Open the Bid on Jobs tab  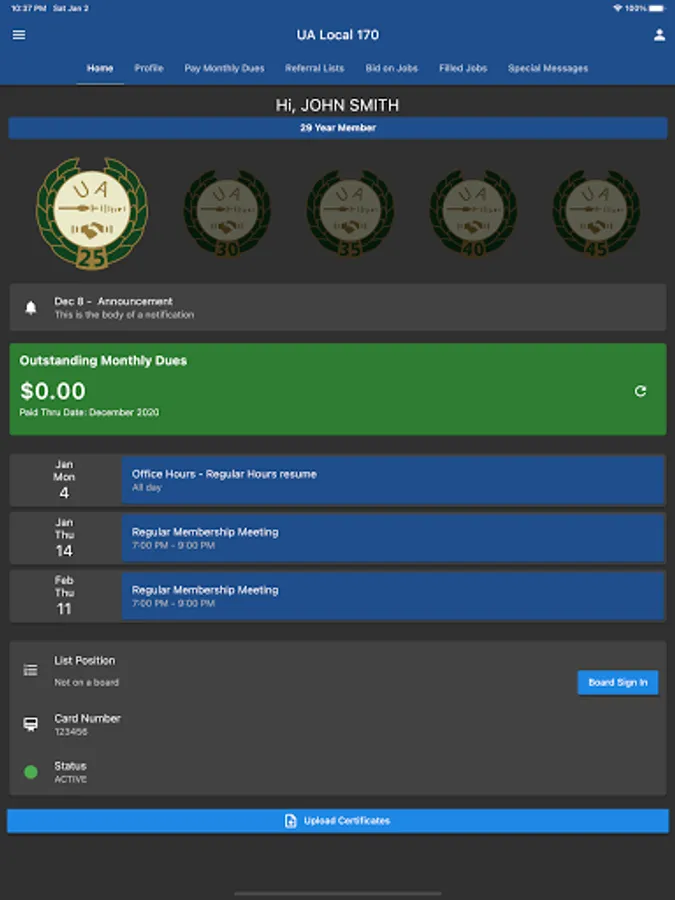pos(391,68)
